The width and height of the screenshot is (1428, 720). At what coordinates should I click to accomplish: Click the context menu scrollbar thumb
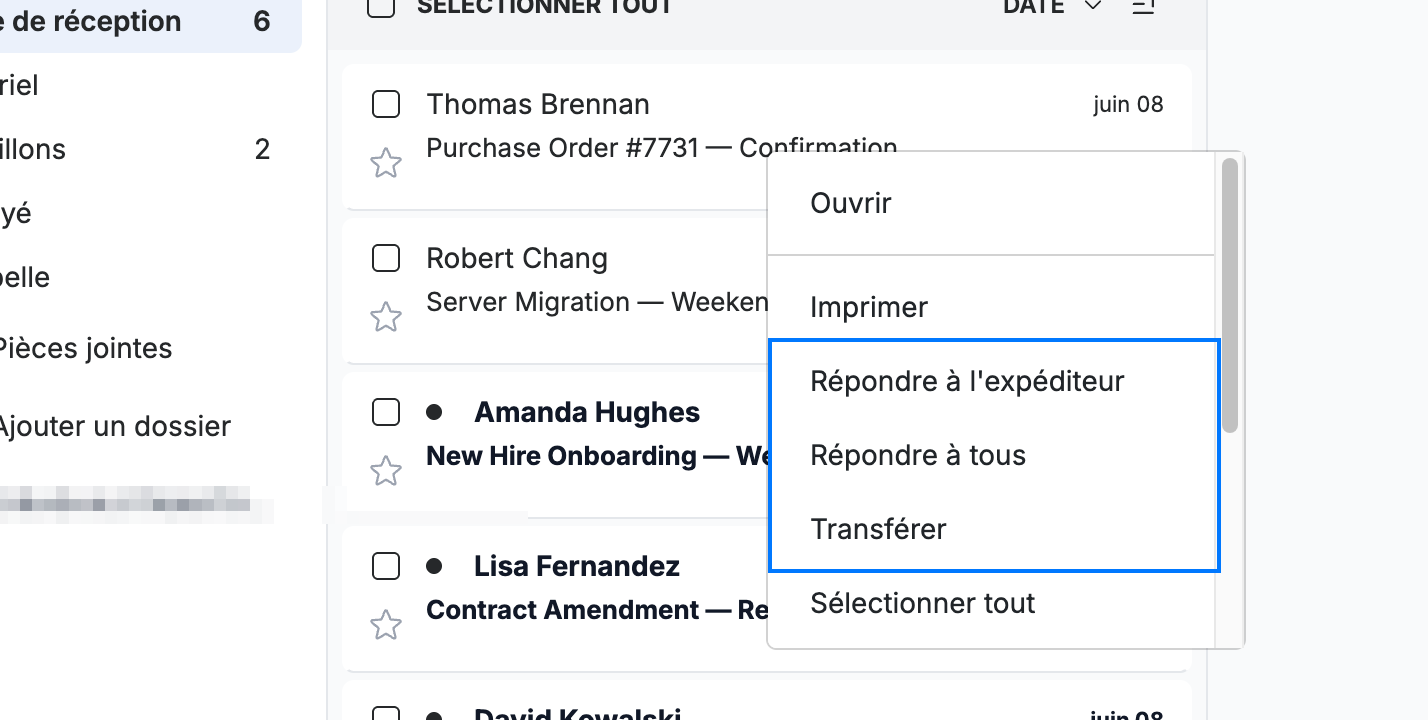click(x=1230, y=295)
